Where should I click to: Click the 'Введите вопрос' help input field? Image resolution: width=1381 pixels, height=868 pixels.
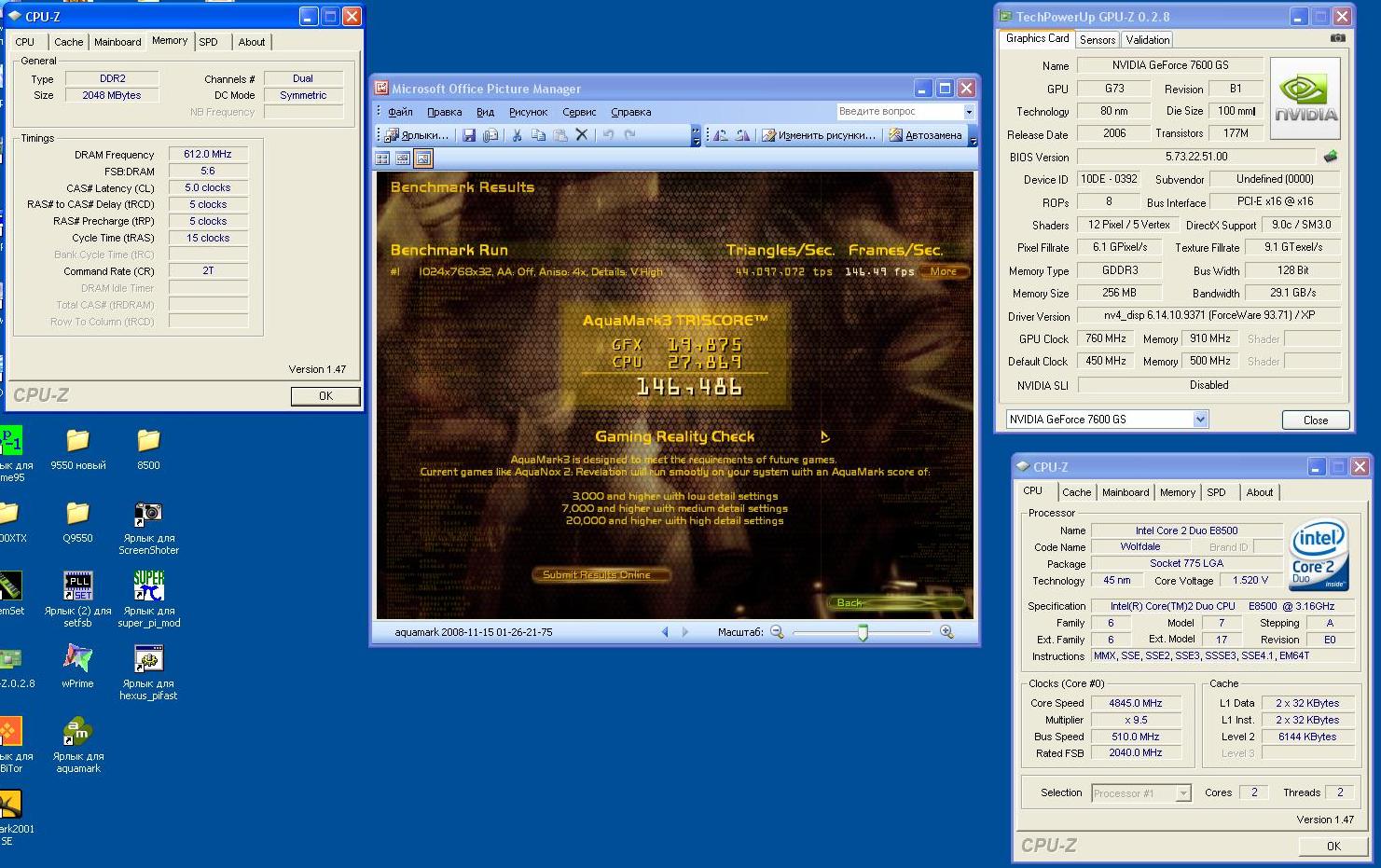[899, 112]
